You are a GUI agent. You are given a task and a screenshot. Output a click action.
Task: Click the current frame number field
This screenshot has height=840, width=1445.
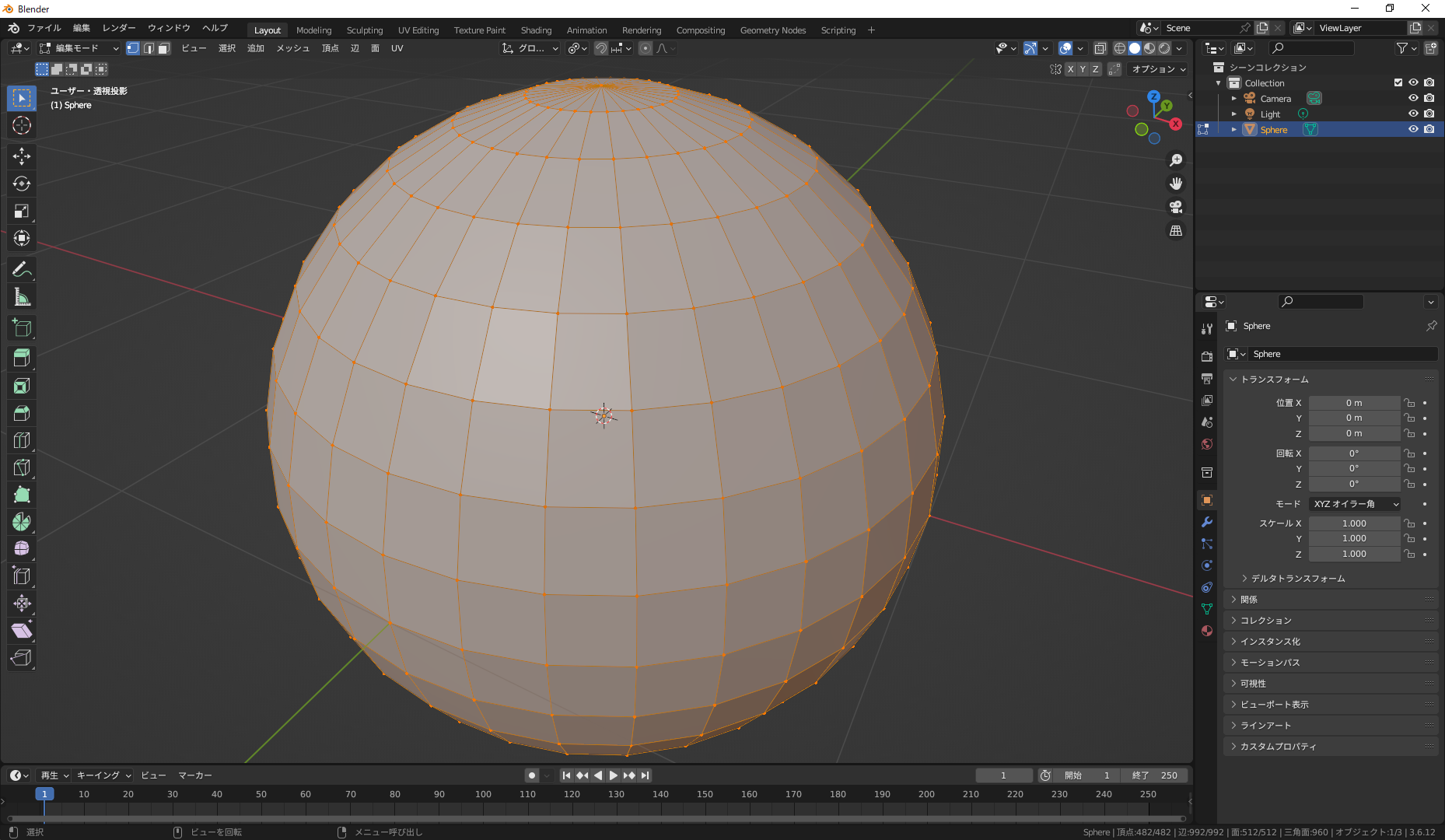(x=1003, y=775)
